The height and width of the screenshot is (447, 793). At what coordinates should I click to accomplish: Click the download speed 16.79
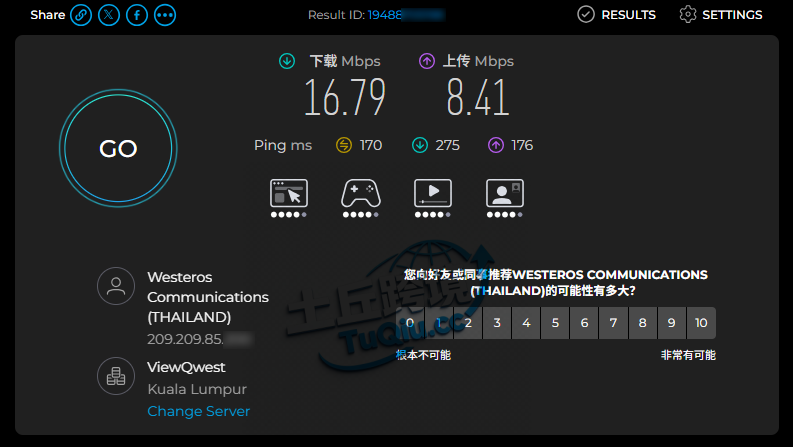pyautogui.click(x=345, y=97)
